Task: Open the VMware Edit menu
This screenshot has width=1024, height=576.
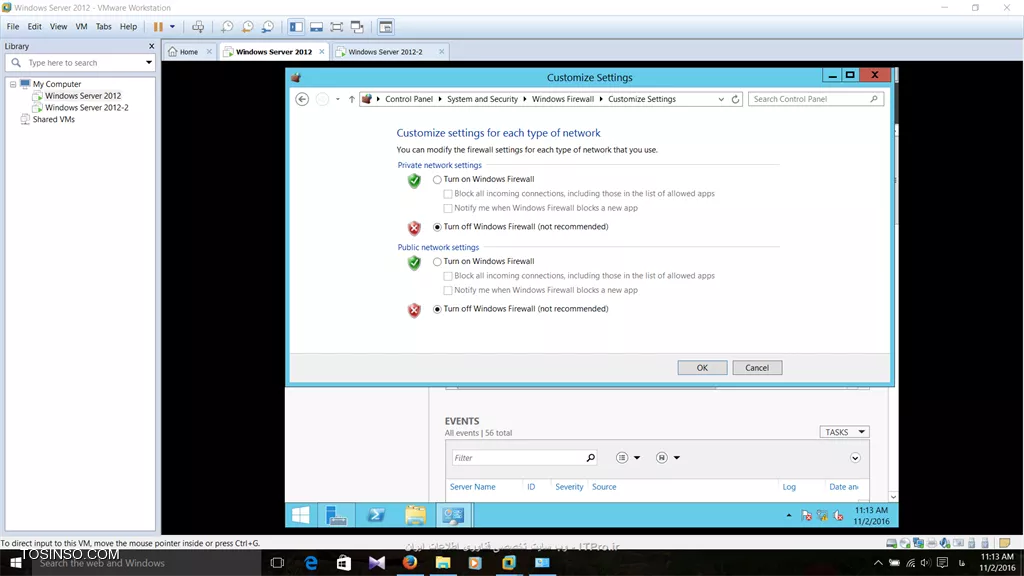Action: tap(35, 27)
